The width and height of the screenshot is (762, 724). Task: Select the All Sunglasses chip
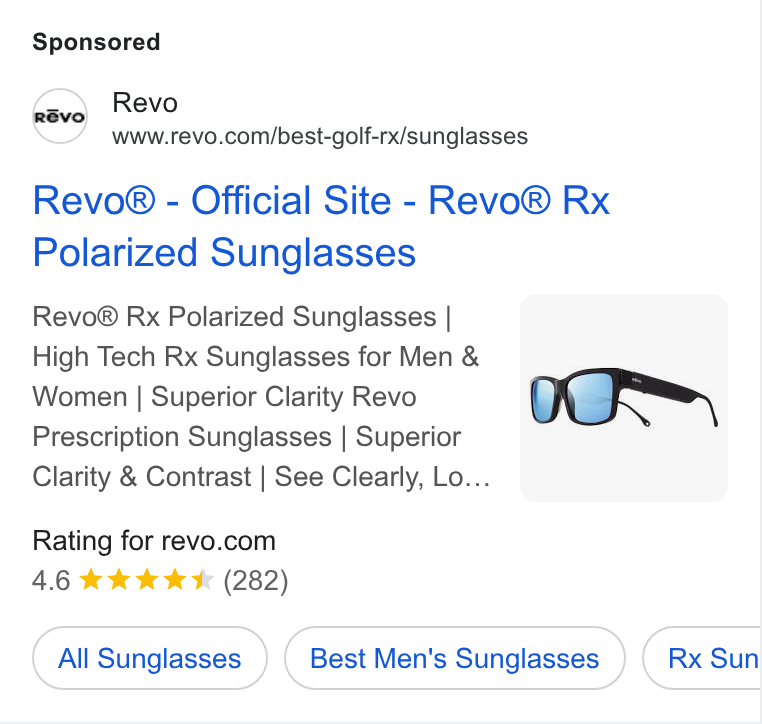pos(150,658)
